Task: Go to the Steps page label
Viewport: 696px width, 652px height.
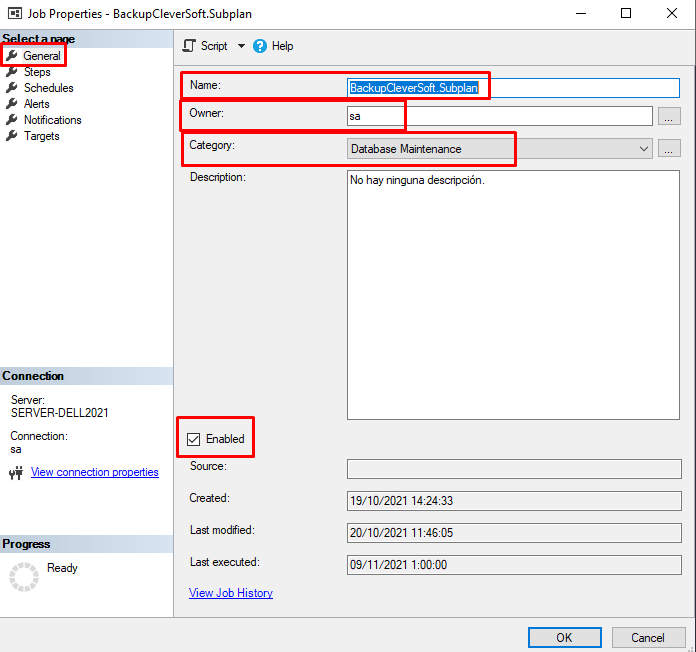Action: tap(37, 72)
